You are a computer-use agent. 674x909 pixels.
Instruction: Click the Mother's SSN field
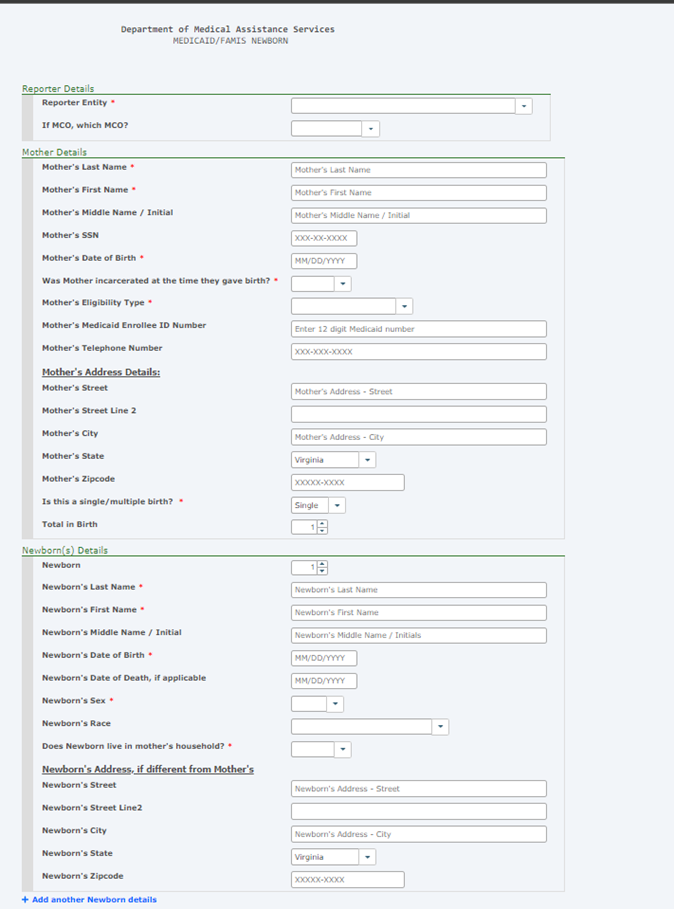324,239
